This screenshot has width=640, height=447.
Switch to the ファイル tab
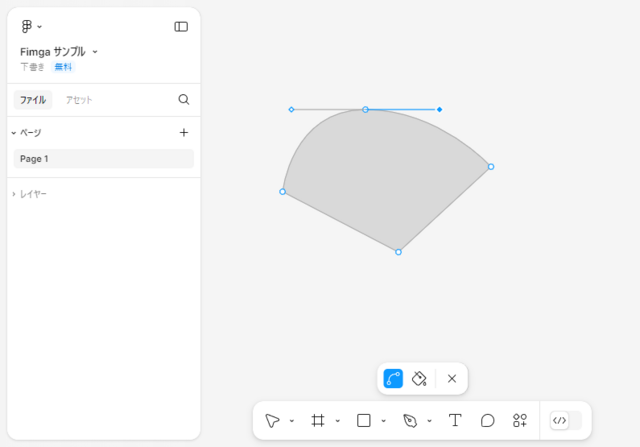(x=33, y=100)
